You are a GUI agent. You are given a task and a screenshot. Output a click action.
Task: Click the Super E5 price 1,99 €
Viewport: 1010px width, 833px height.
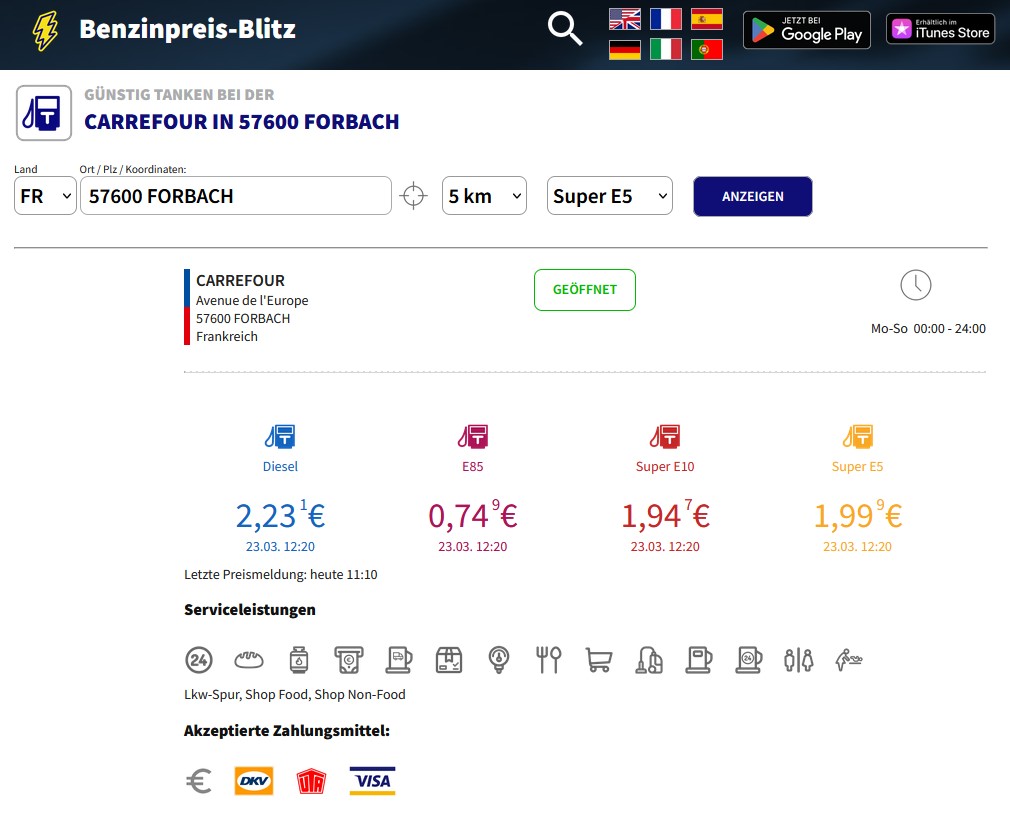tap(857, 515)
